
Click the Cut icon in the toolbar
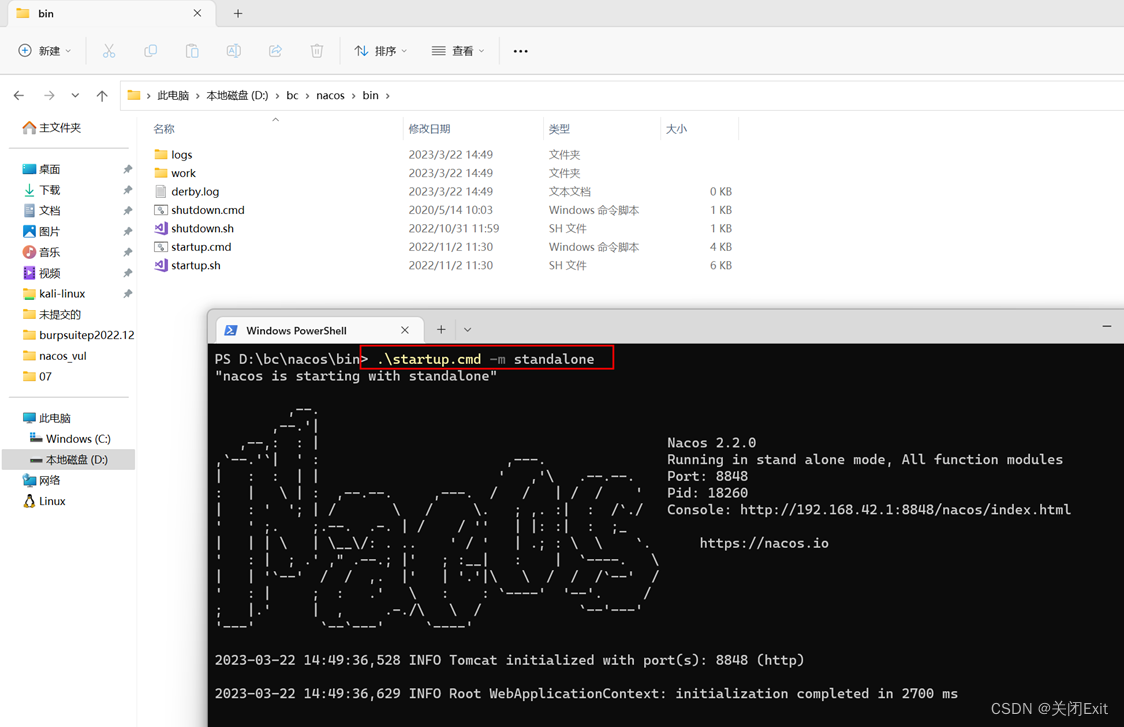pos(109,51)
